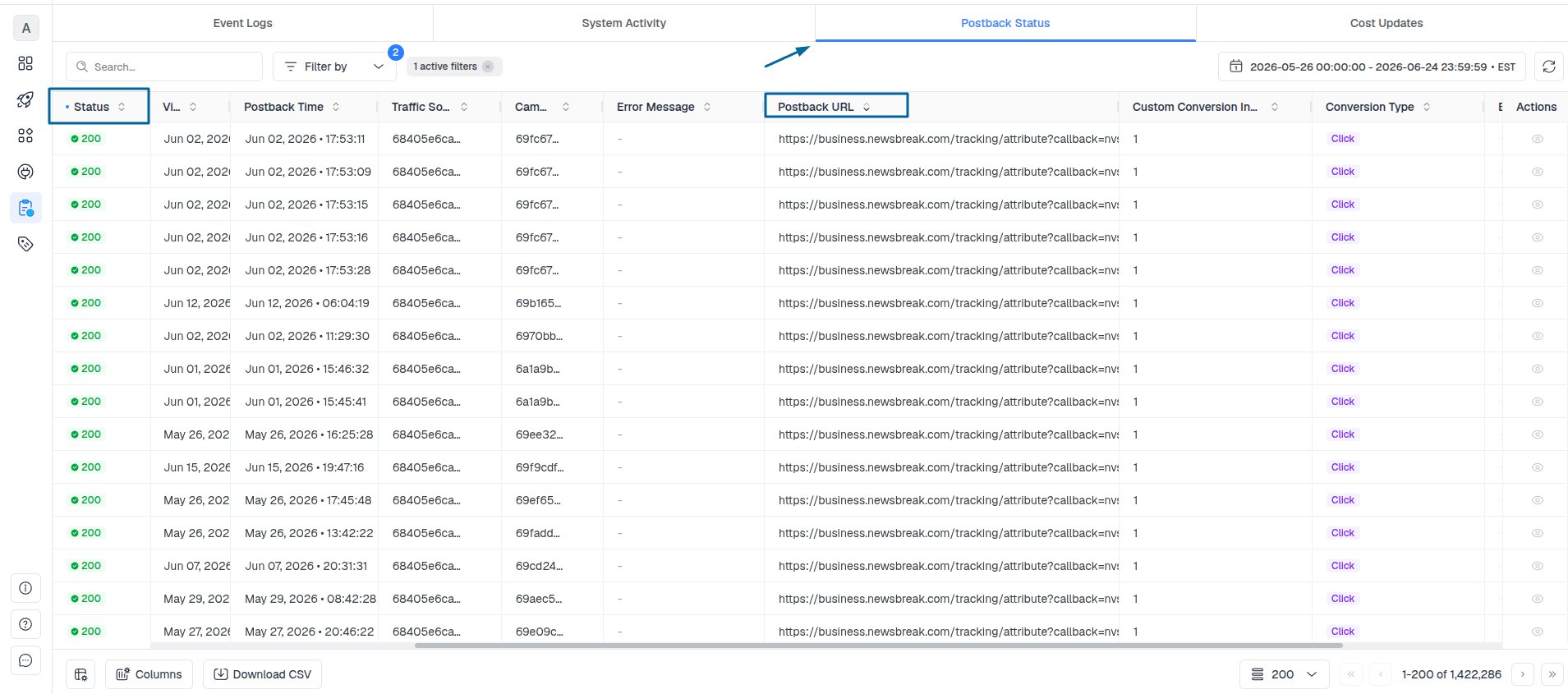Click 'May 26, 2026 • 17:45:48' cell

[x=308, y=500]
